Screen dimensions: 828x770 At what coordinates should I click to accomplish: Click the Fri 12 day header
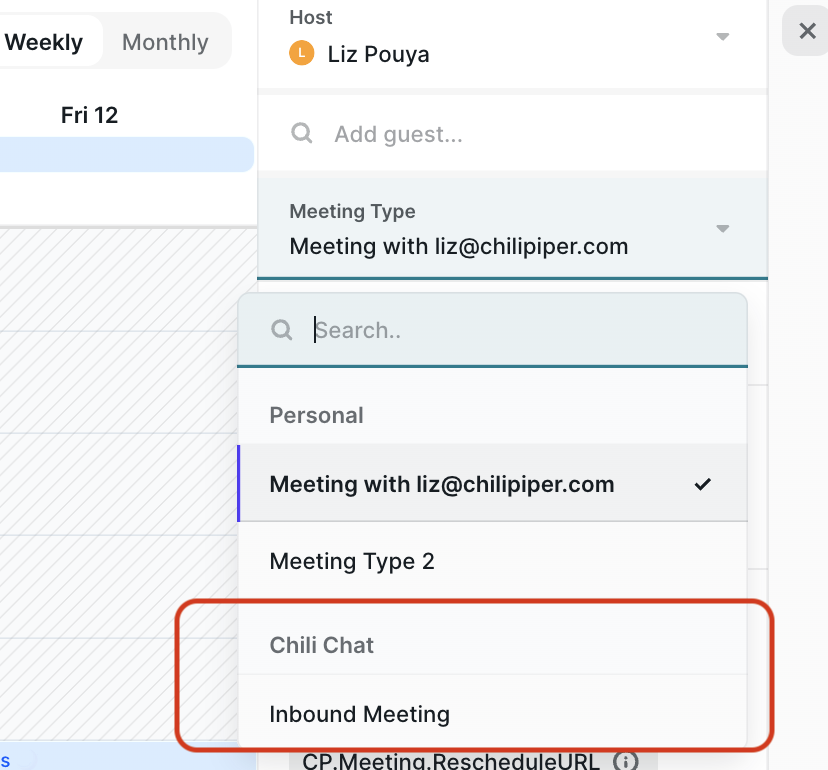coord(89,115)
